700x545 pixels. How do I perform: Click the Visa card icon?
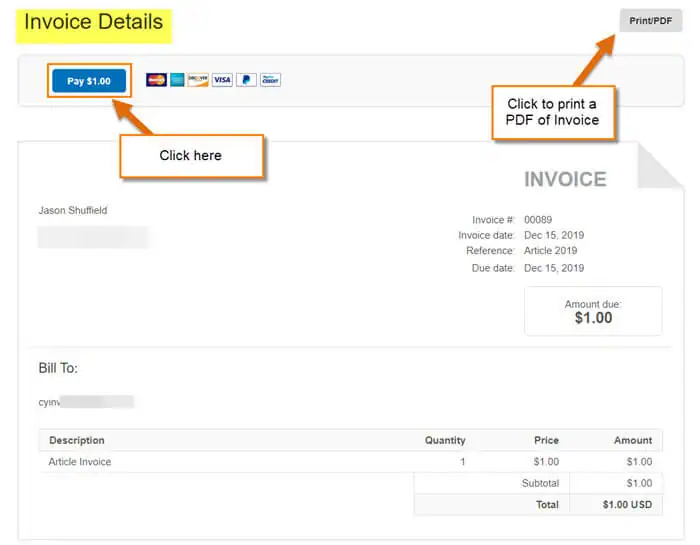pyautogui.click(x=222, y=80)
